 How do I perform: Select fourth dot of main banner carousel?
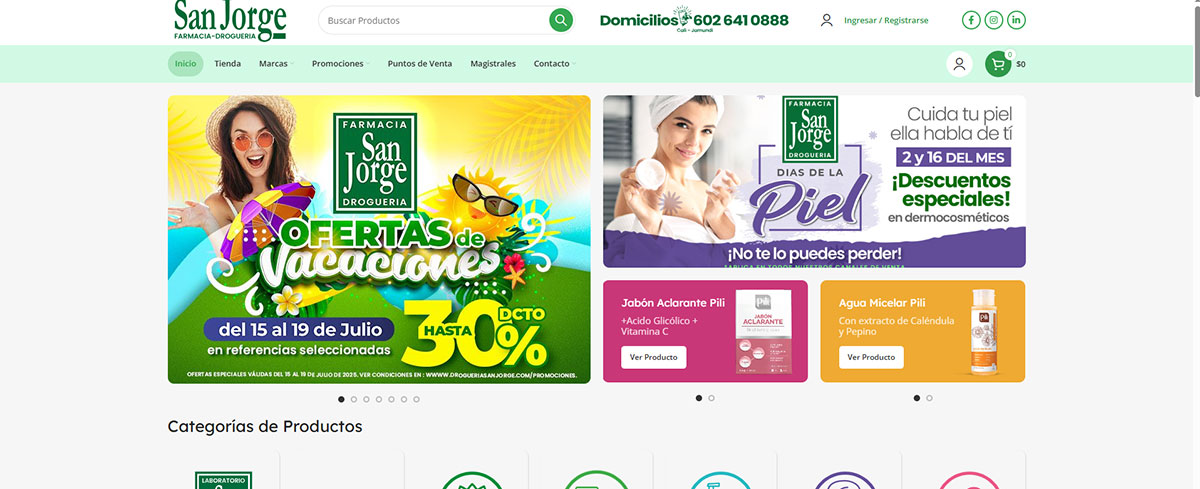(379, 399)
